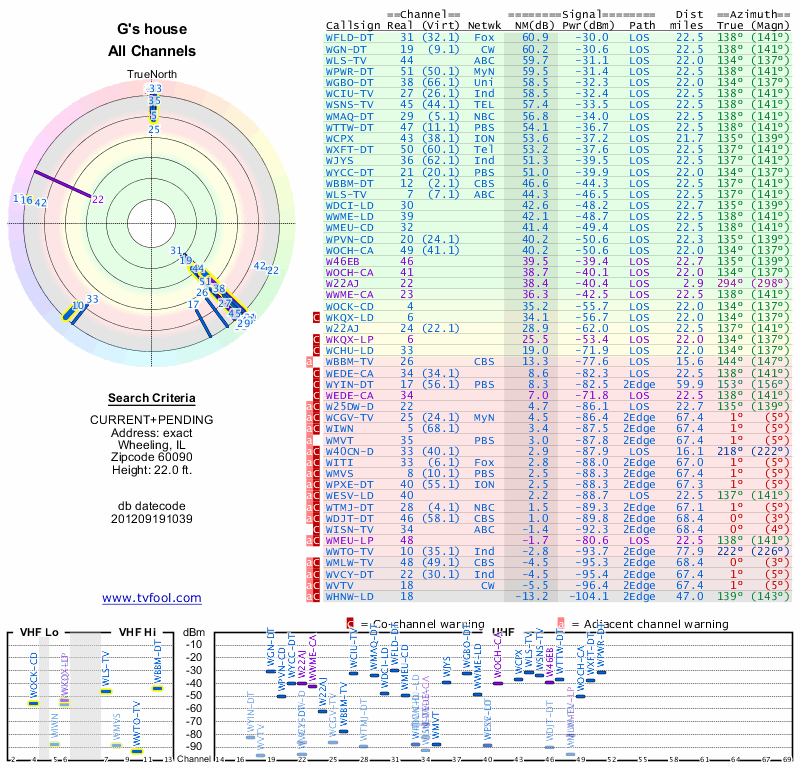Click the WVCY-DT callsign in the table
Screen dimensions: 800x768
coord(349,575)
